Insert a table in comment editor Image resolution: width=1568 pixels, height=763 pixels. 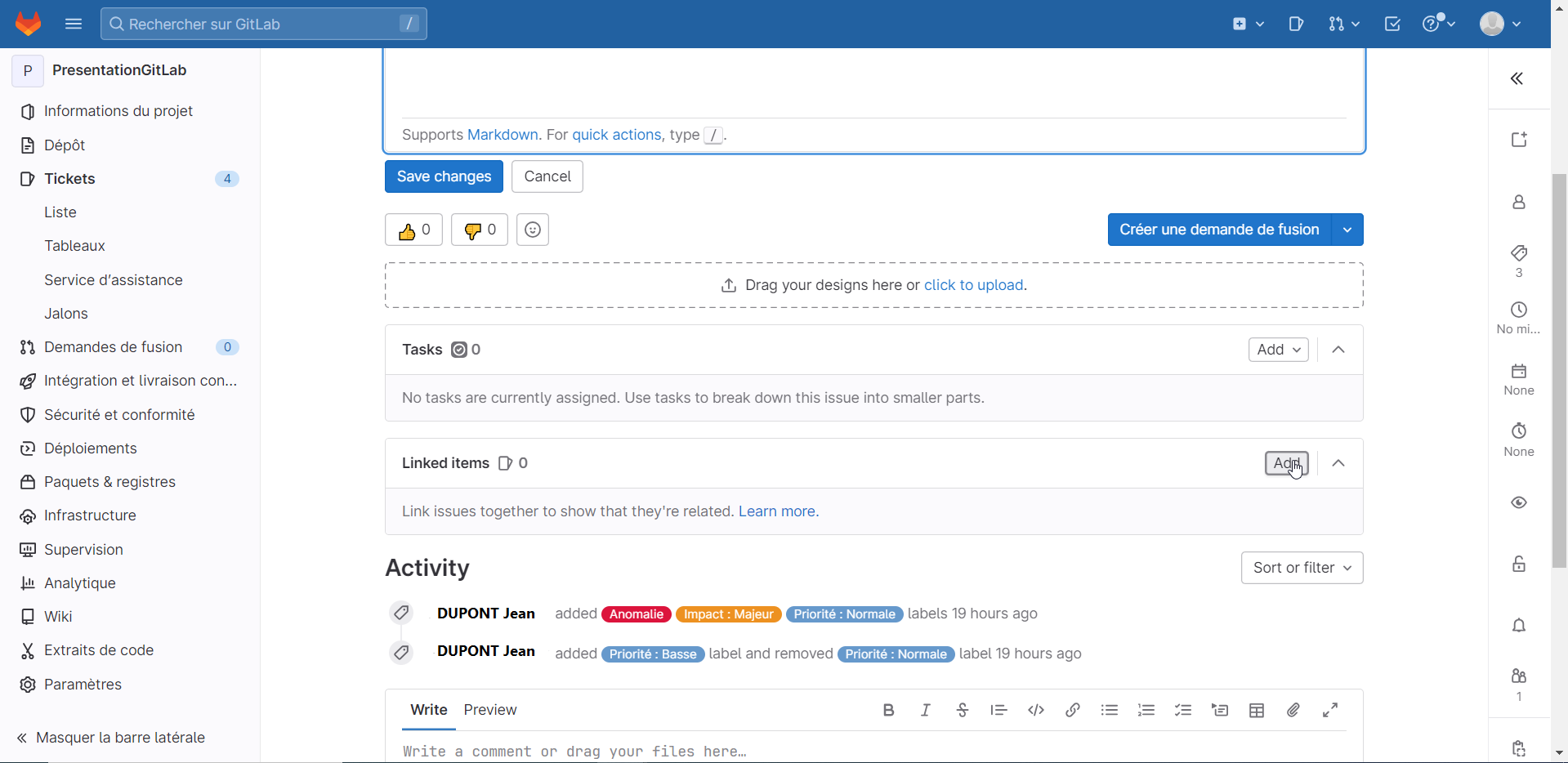coord(1257,710)
